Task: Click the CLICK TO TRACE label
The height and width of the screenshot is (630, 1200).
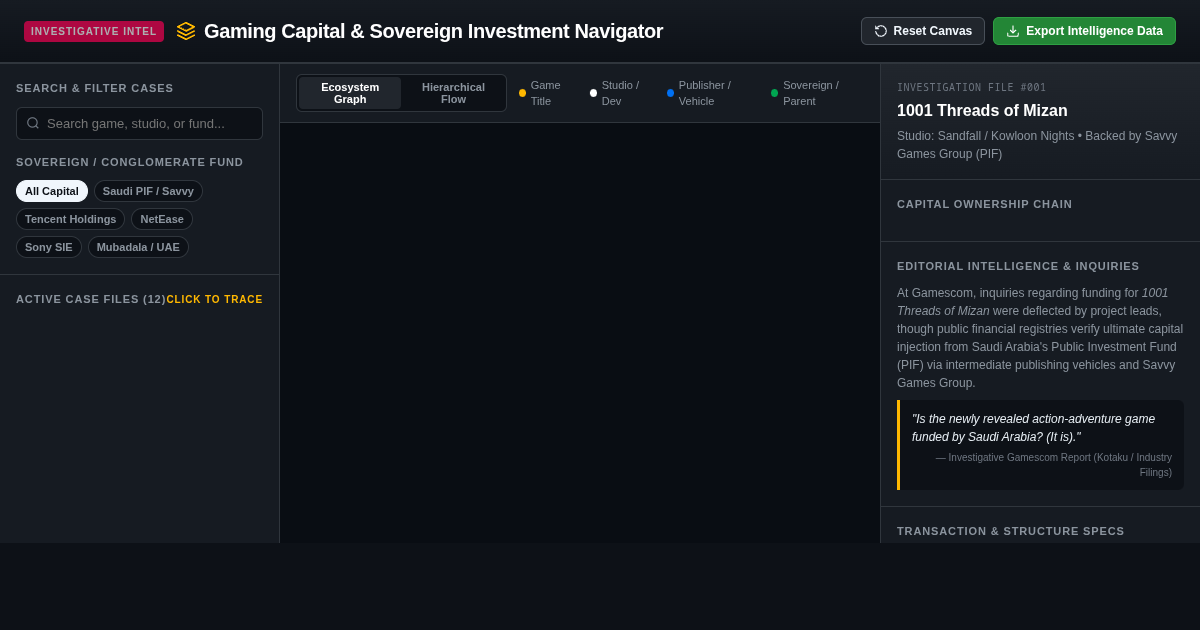Action: [215, 299]
